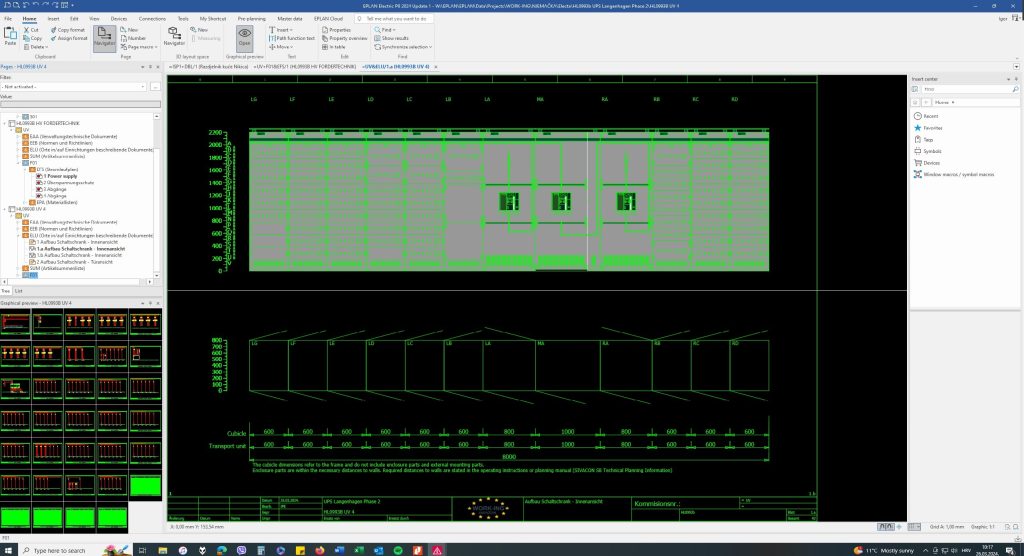1024x556 pixels.
Task: Click the Paste icon in Clipboard group
Action: (x=11, y=37)
